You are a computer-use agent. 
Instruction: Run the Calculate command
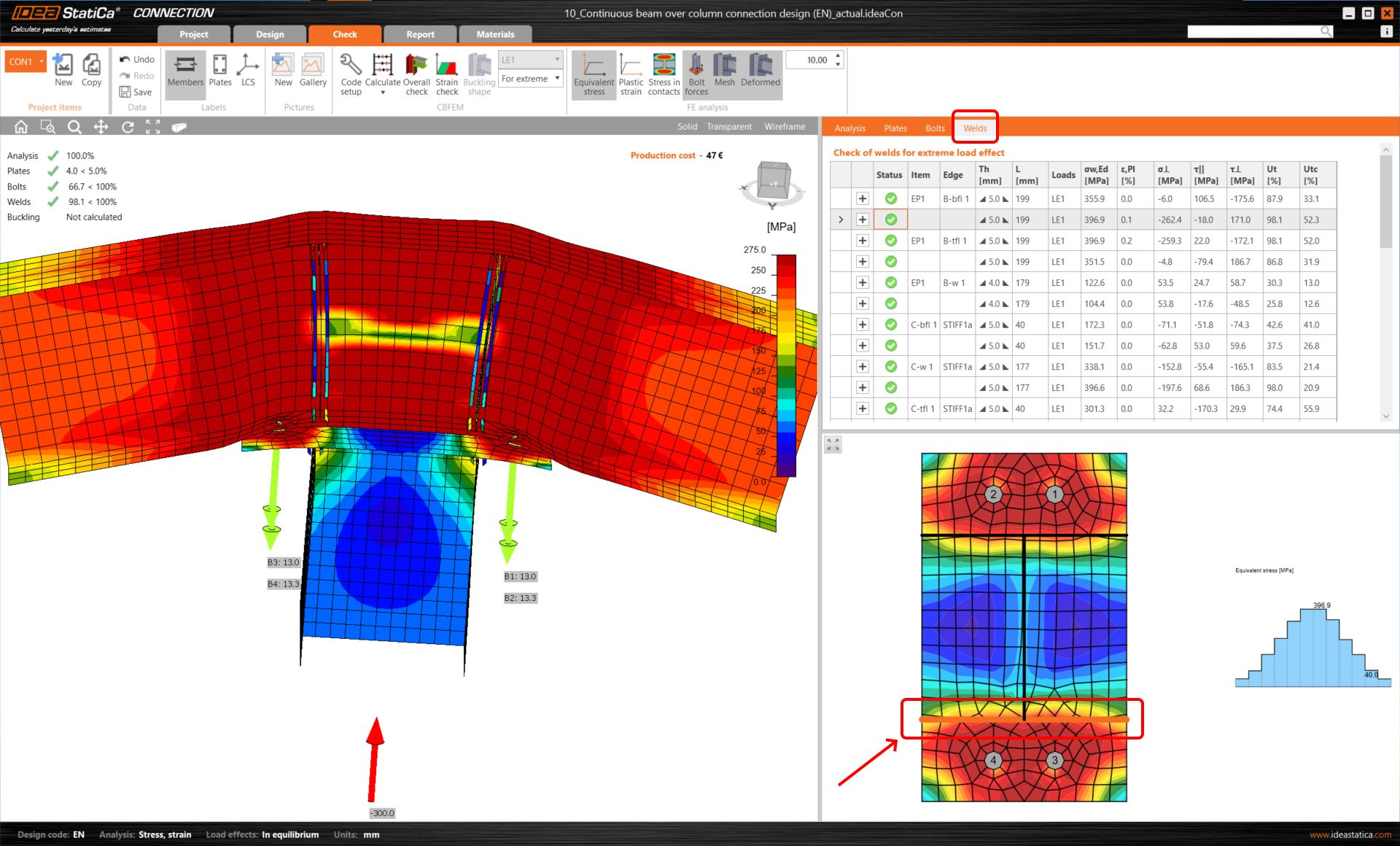pyautogui.click(x=382, y=74)
